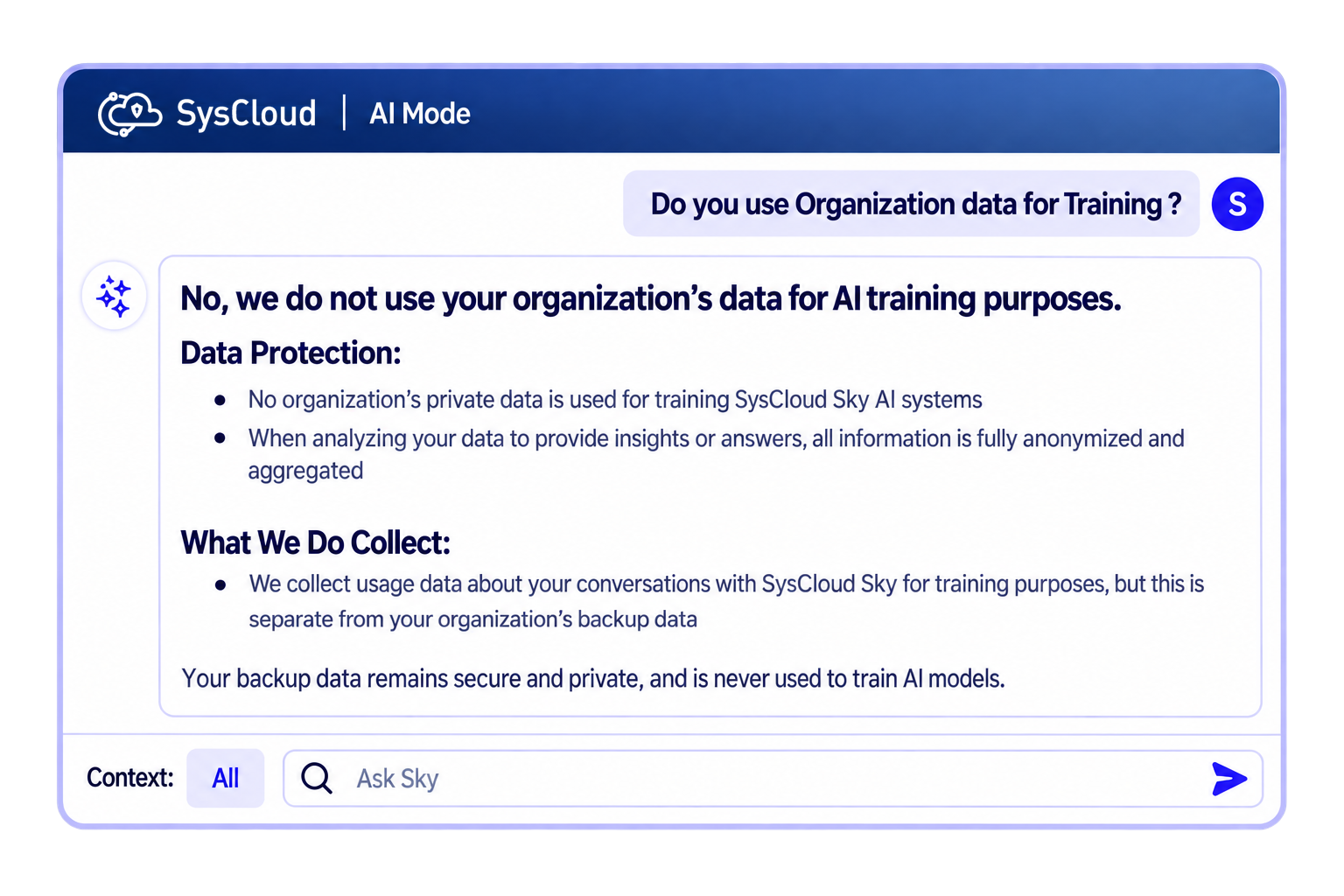
Task: Click the bullet about collecting usage data
Action: pyautogui.click(x=726, y=601)
